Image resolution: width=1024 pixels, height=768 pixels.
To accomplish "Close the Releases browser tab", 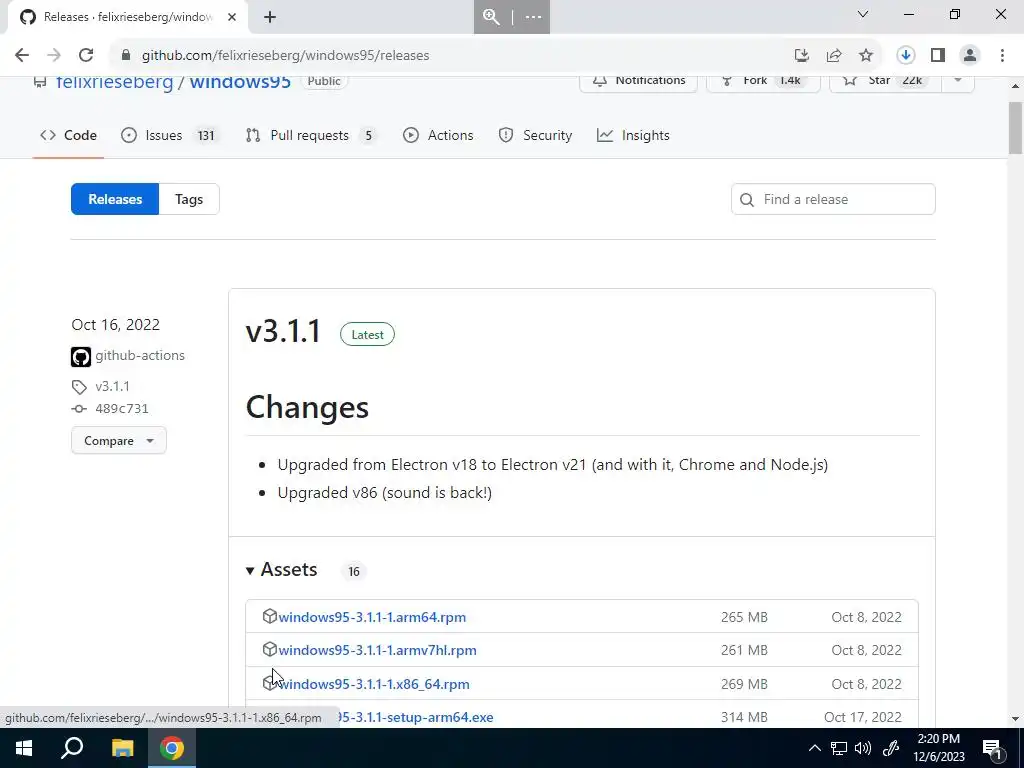I will pyautogui.click(x=232, y=17).
